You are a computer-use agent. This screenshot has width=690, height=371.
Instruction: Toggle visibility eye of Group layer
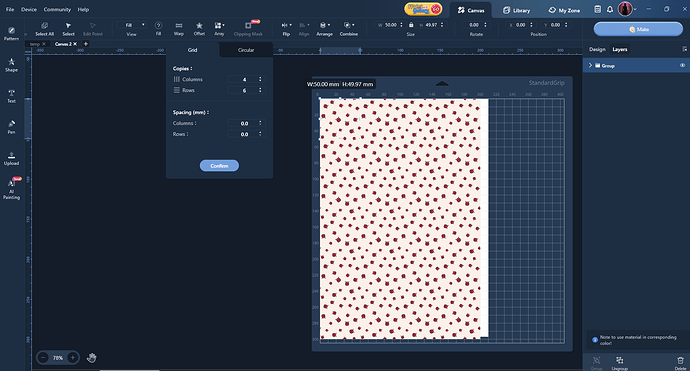tap(682, 66)
